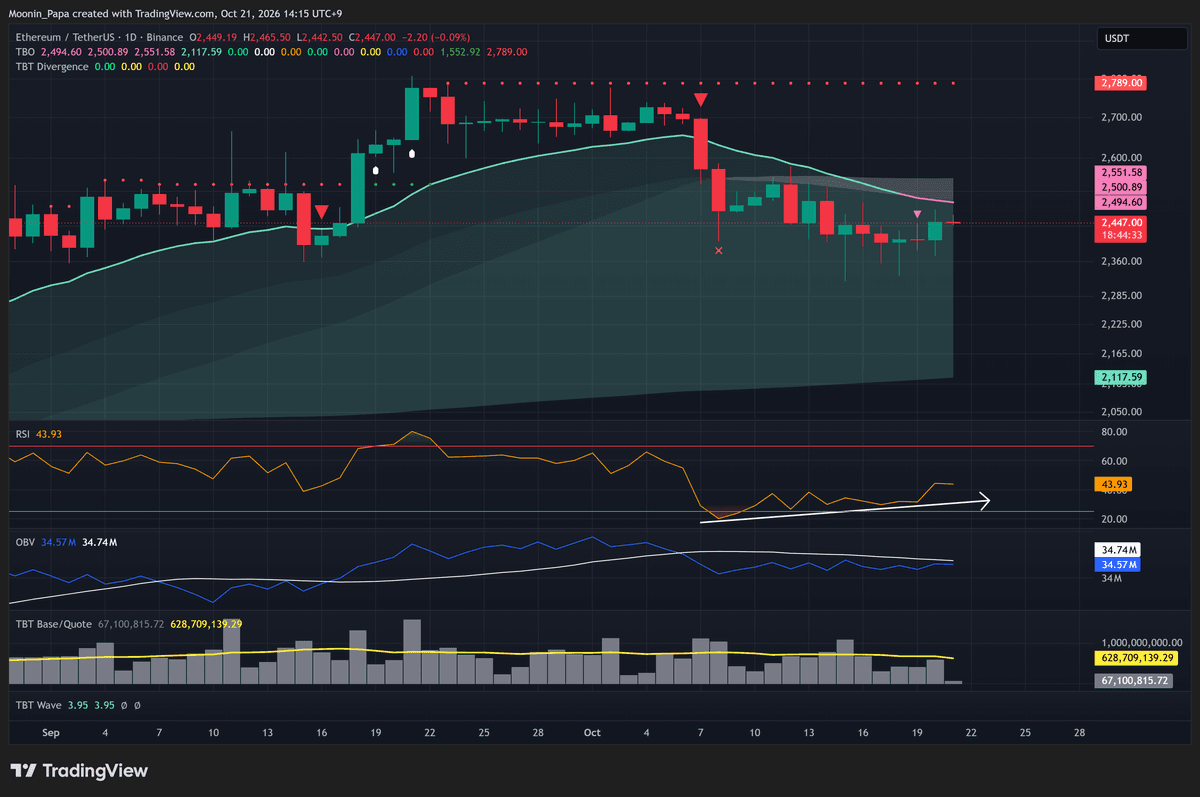Click the TBT Base/Quote pane legend label
The width and height of the screenshot is (1200, 797).
pos(53,623)
